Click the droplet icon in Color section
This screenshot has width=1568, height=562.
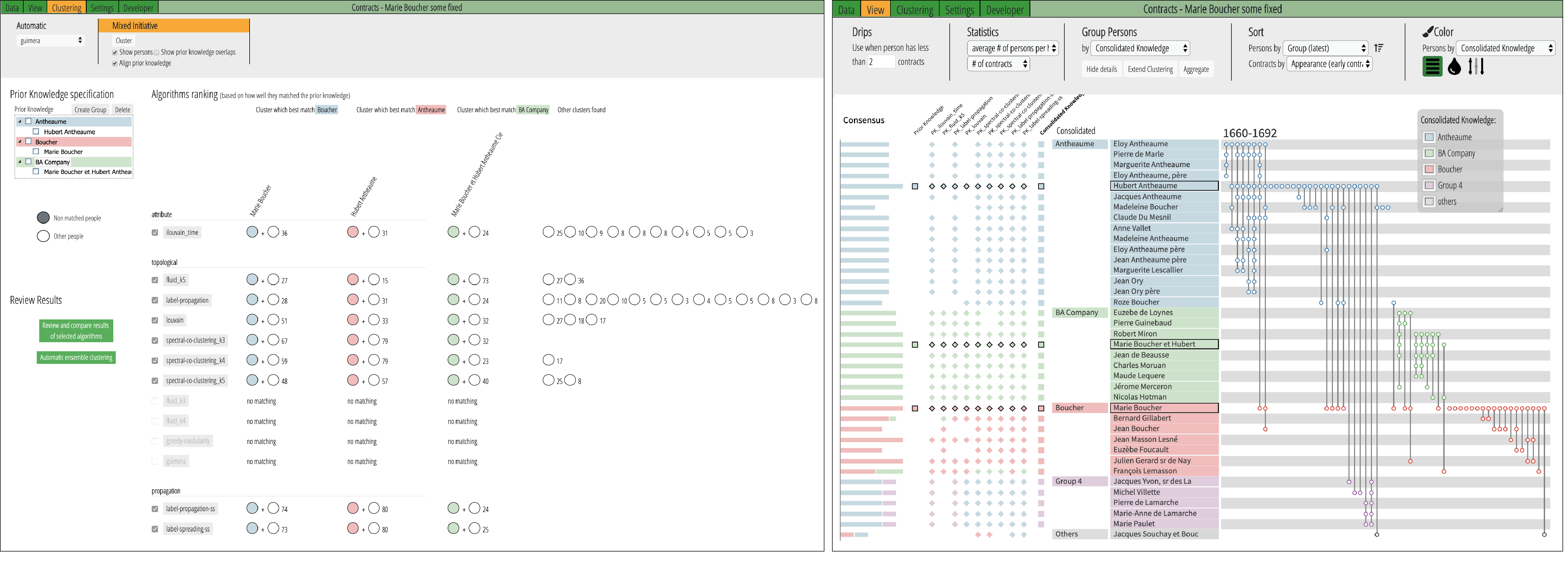1454,66
